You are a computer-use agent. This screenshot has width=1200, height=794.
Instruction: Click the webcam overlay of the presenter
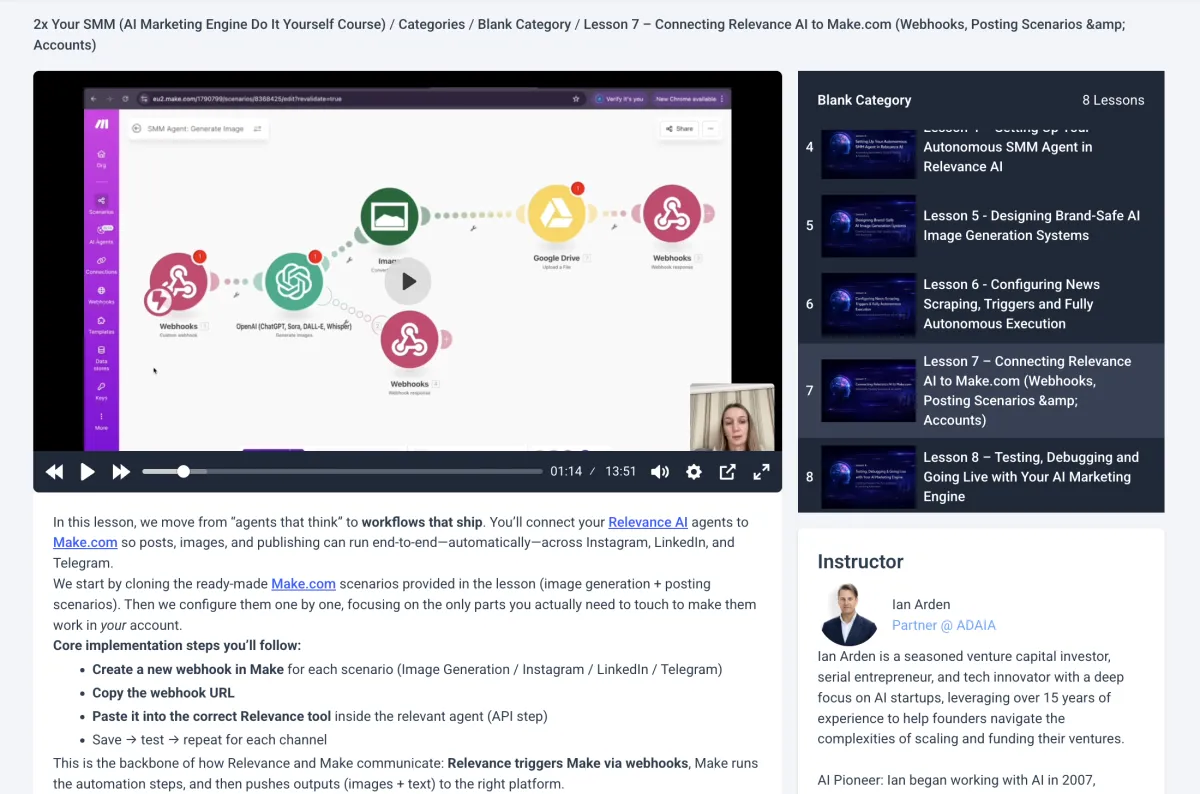point(732,417)
